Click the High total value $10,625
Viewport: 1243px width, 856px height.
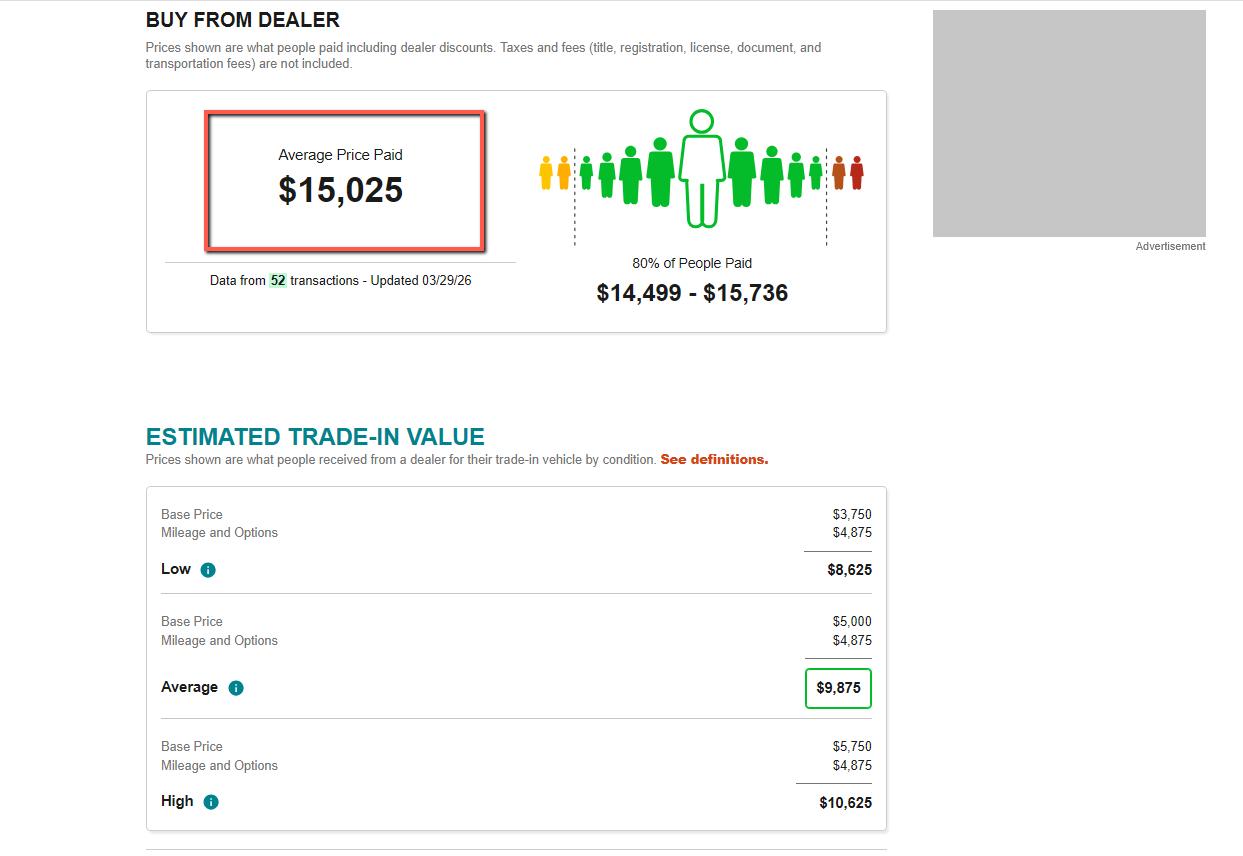(845, 802)
